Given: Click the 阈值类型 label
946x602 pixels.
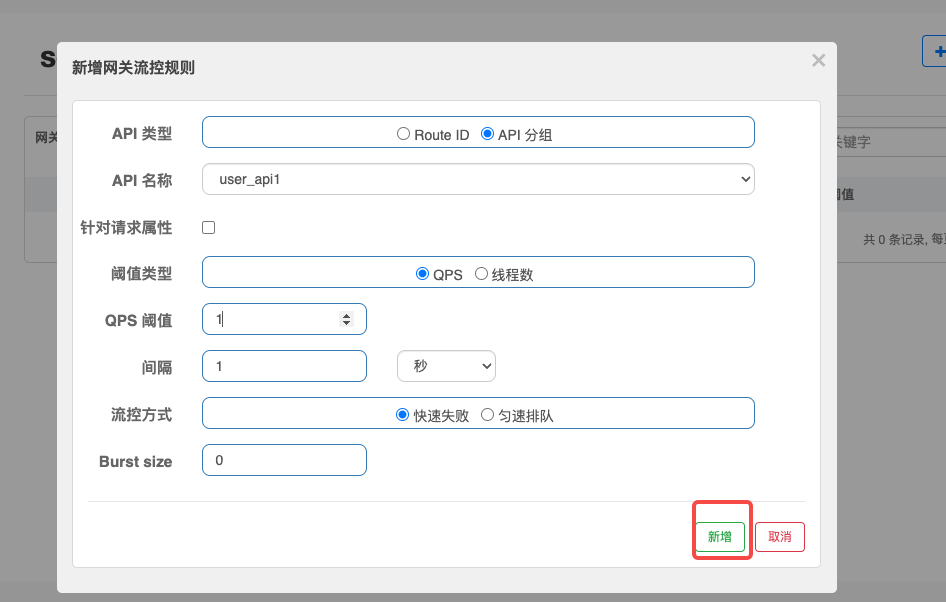Looking at the screenshot, I should coord(142,274).
